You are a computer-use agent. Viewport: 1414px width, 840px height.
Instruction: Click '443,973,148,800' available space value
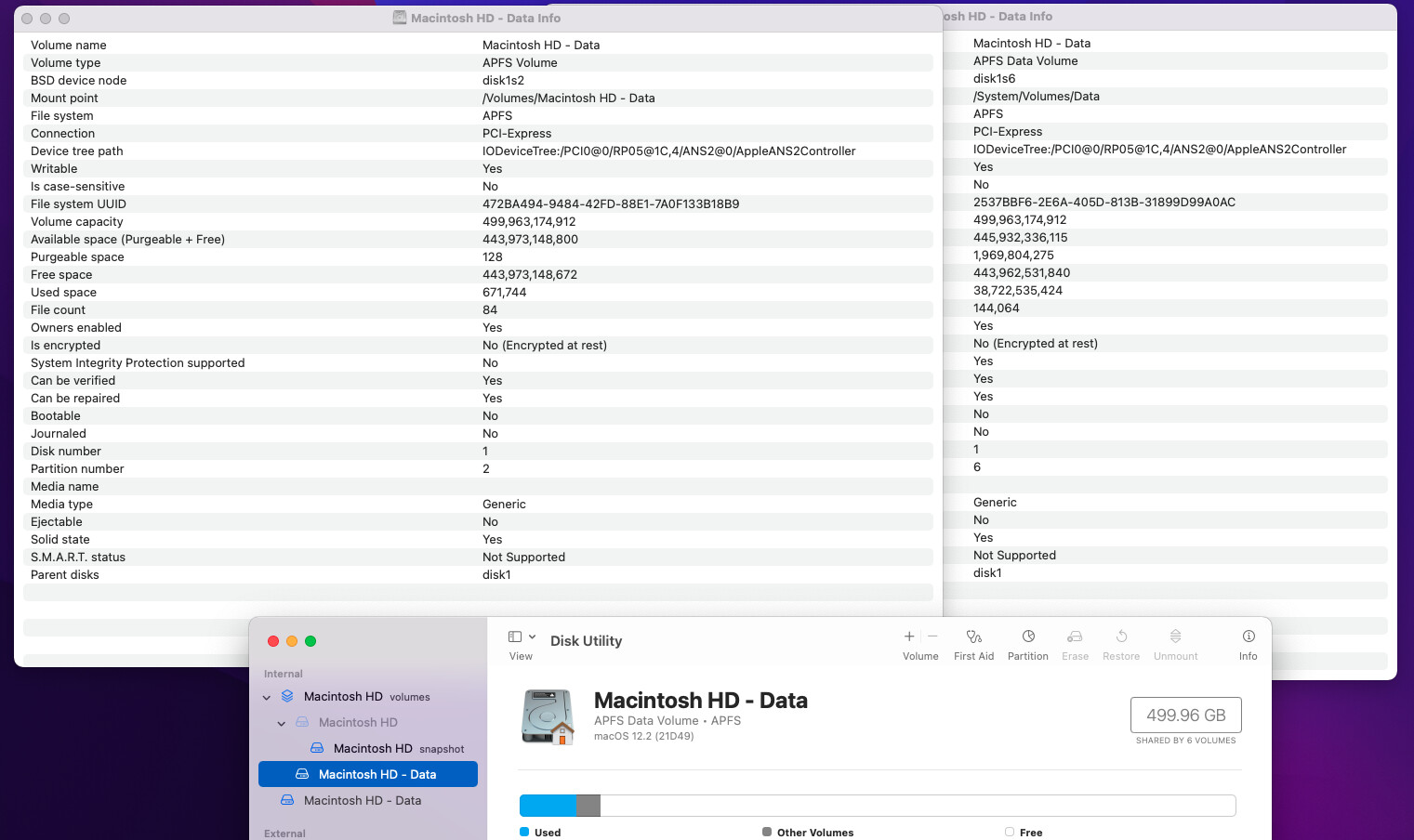pyautogui.click(x=530, y=239)
